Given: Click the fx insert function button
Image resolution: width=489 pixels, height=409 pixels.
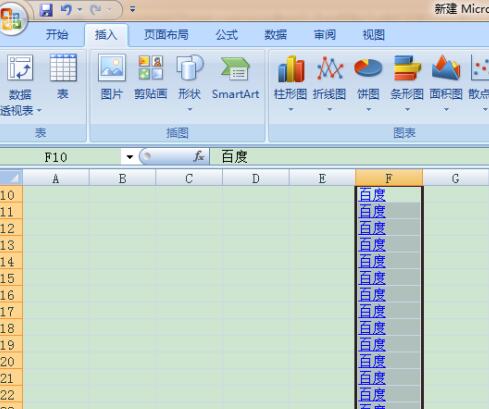Looking at the screenshot, I should tap(199, 156).
